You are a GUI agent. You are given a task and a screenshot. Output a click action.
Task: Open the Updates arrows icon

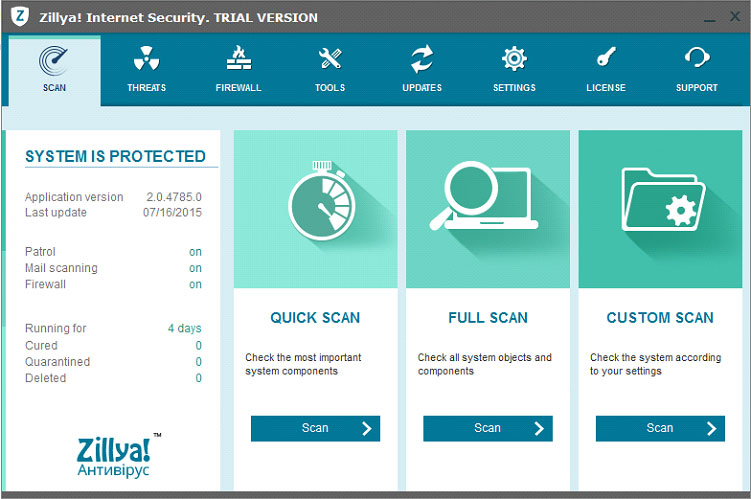422,58
